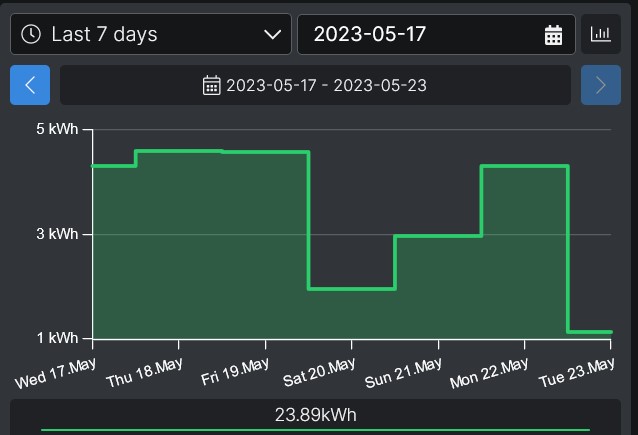638x435 pixels.
Task: Click the green bar under 23.89kWh
Action: pos(315,431)
